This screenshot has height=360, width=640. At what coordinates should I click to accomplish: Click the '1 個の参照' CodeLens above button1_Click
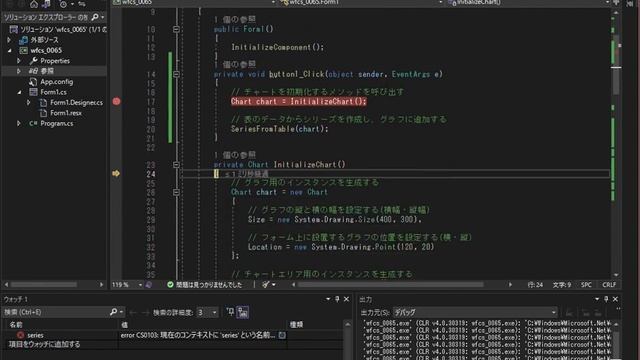(235, 64)
